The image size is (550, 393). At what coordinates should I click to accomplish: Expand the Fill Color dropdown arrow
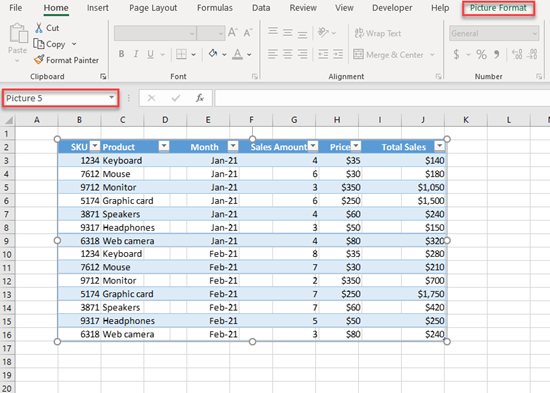pos(224,54)
